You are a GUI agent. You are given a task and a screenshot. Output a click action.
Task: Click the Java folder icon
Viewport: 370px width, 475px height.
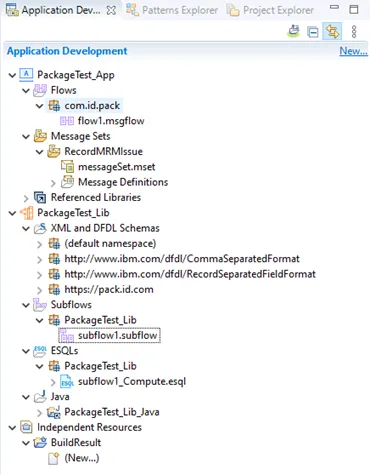click(x=40, y=397)
